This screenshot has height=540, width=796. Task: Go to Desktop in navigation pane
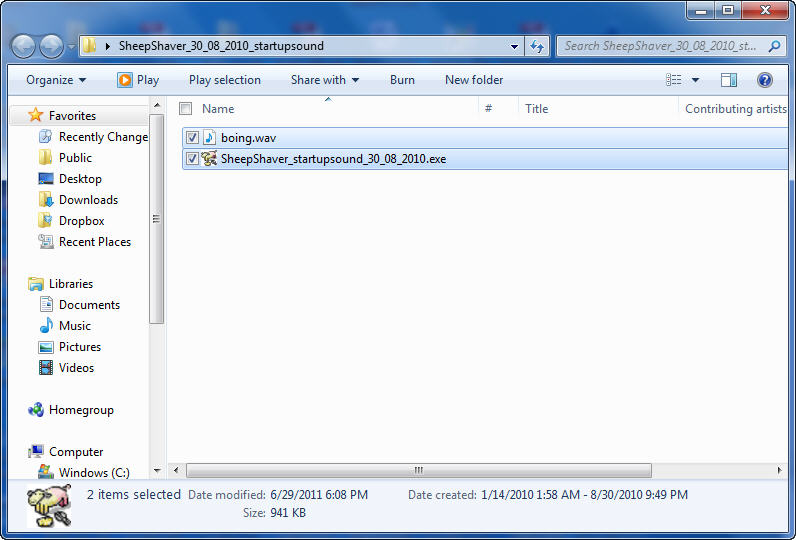coord(80,179)
